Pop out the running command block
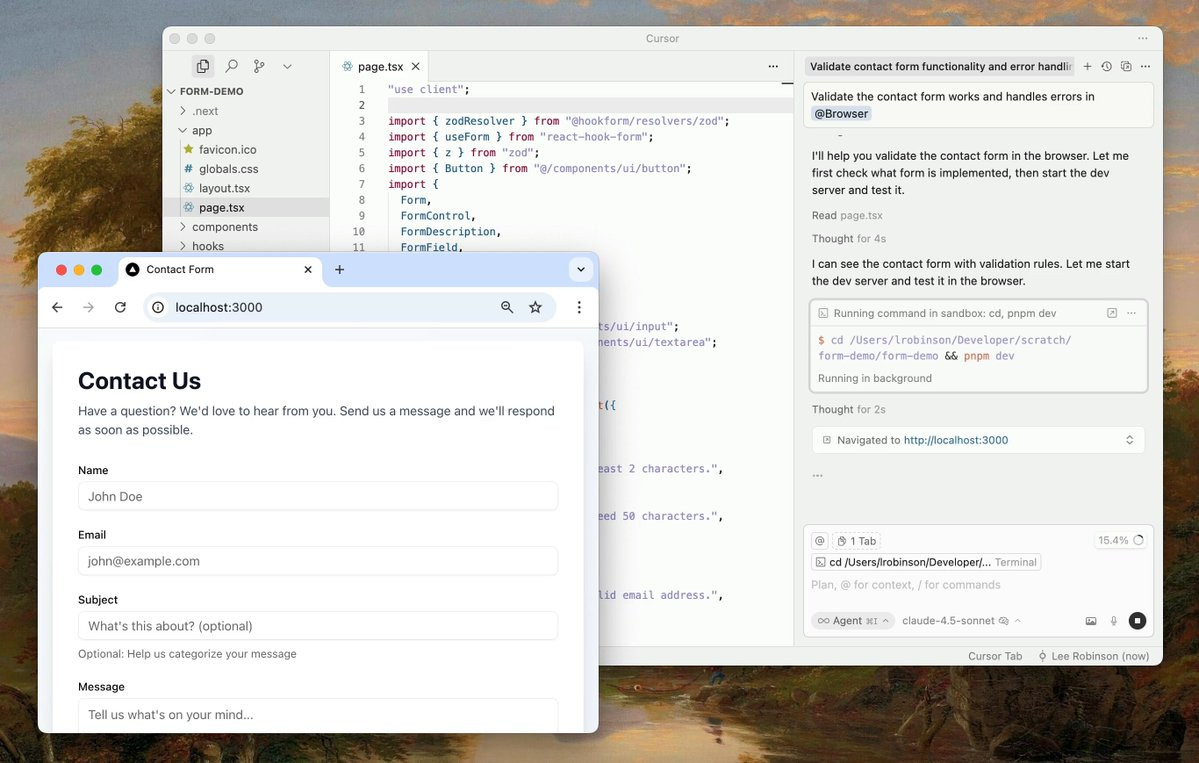 1112,313
